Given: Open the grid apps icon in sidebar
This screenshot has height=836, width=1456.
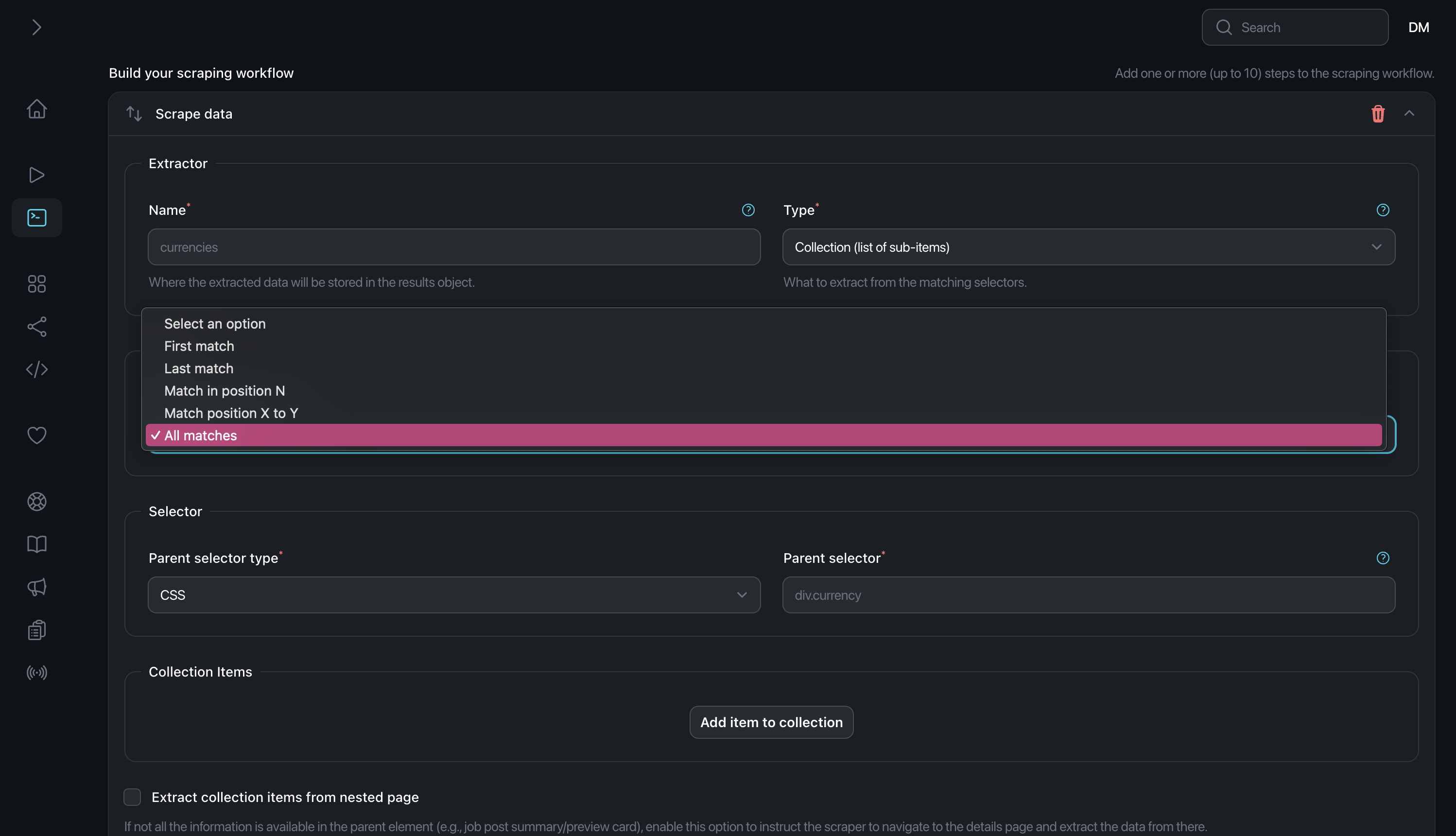Looking at the screenshot, I should coord(37,284).
